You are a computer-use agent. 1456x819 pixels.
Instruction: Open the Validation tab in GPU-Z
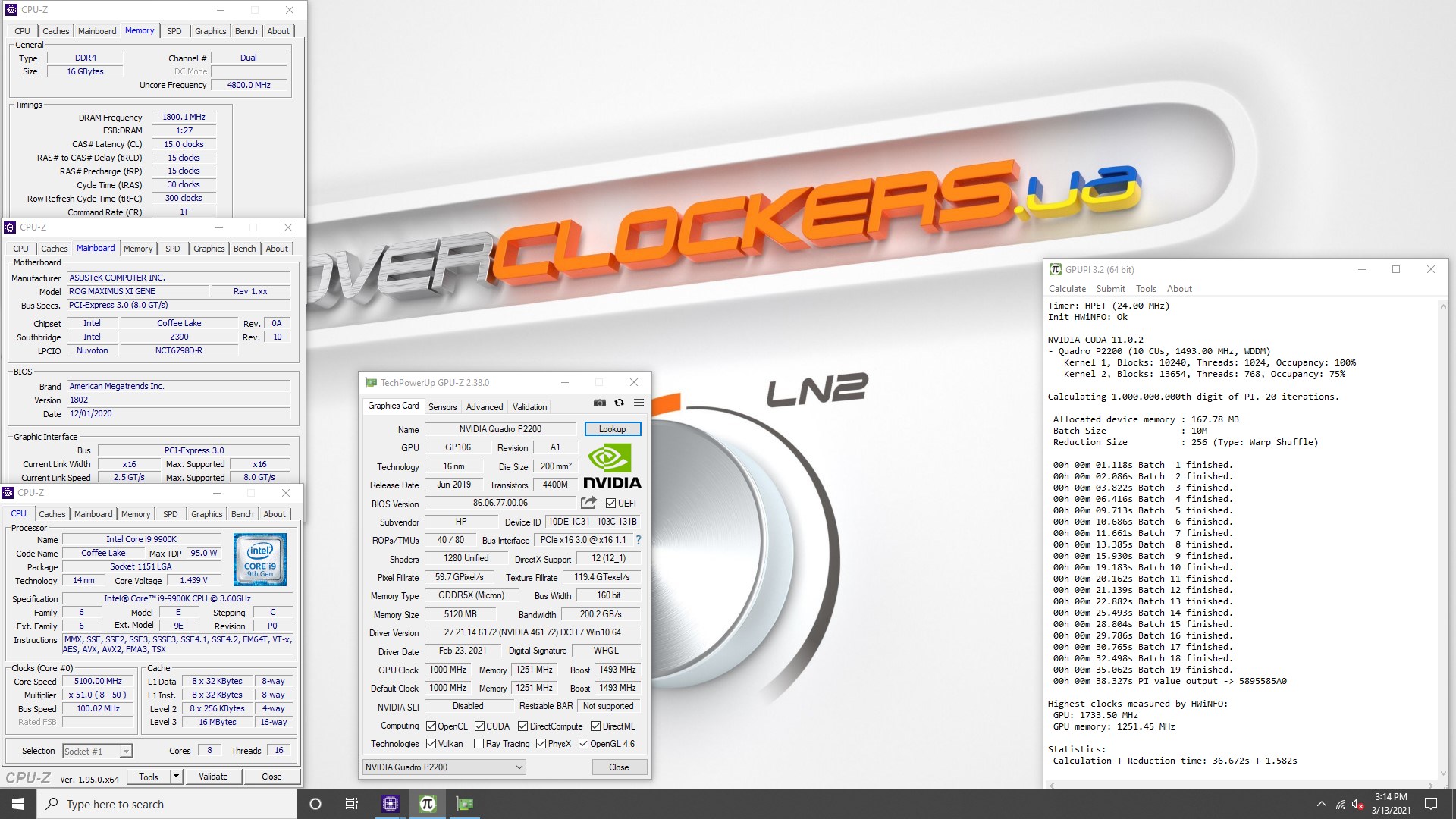click(x=529, y=407)
